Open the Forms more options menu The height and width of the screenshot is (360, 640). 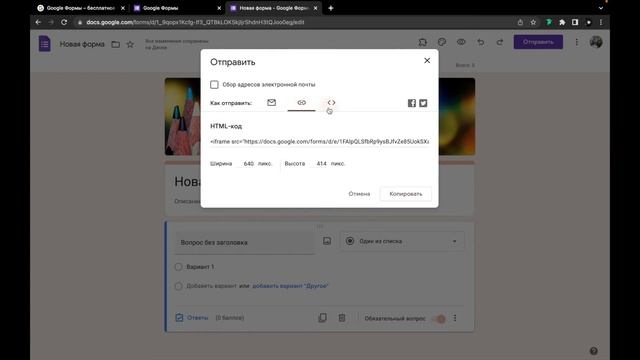(576, 42)
